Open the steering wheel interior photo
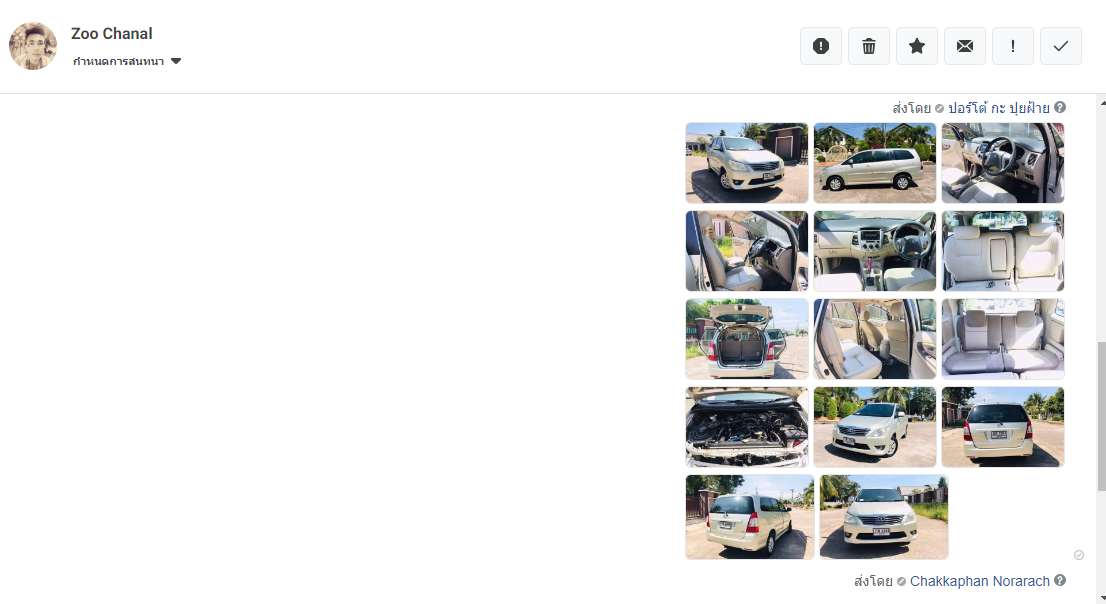The width and height of the screenshot is (1106, 604). pos(1002,163)
